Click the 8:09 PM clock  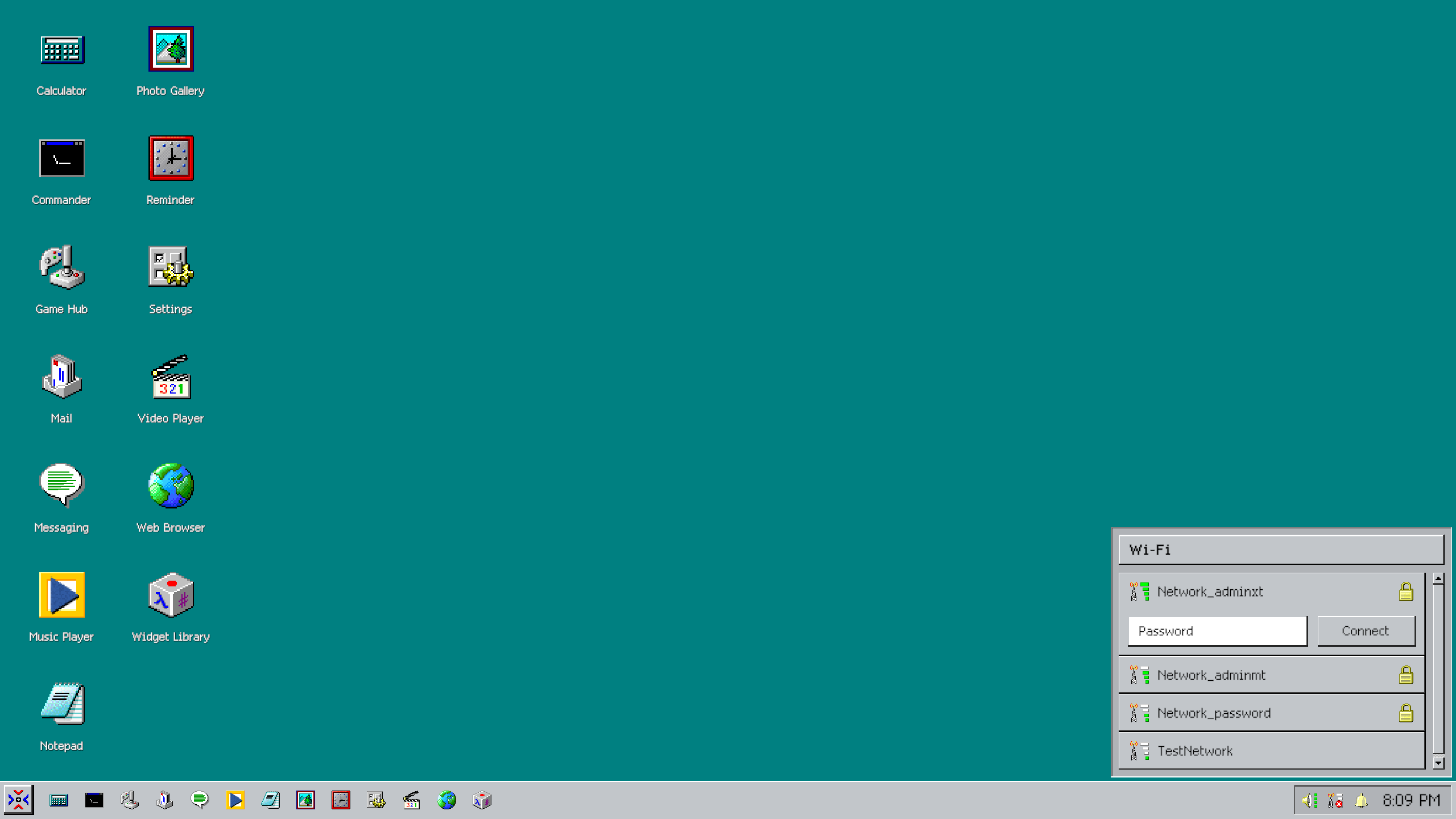pos(1411,800)
